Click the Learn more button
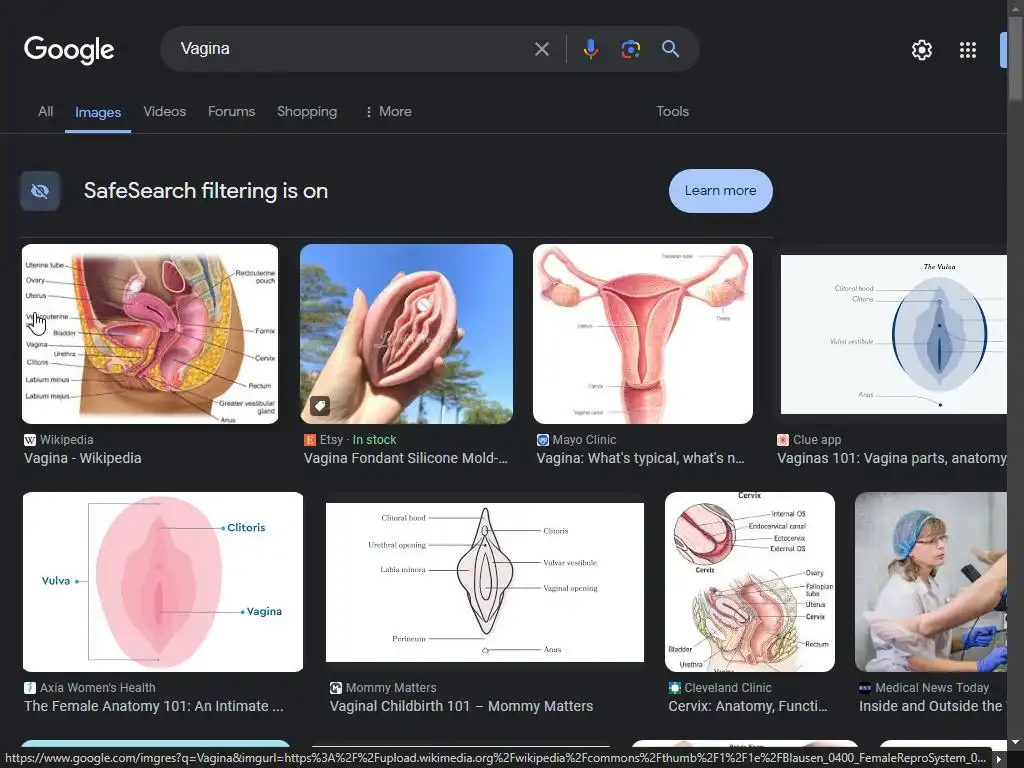Viewport: 1024px width, 768px height. tap(720, 191)
